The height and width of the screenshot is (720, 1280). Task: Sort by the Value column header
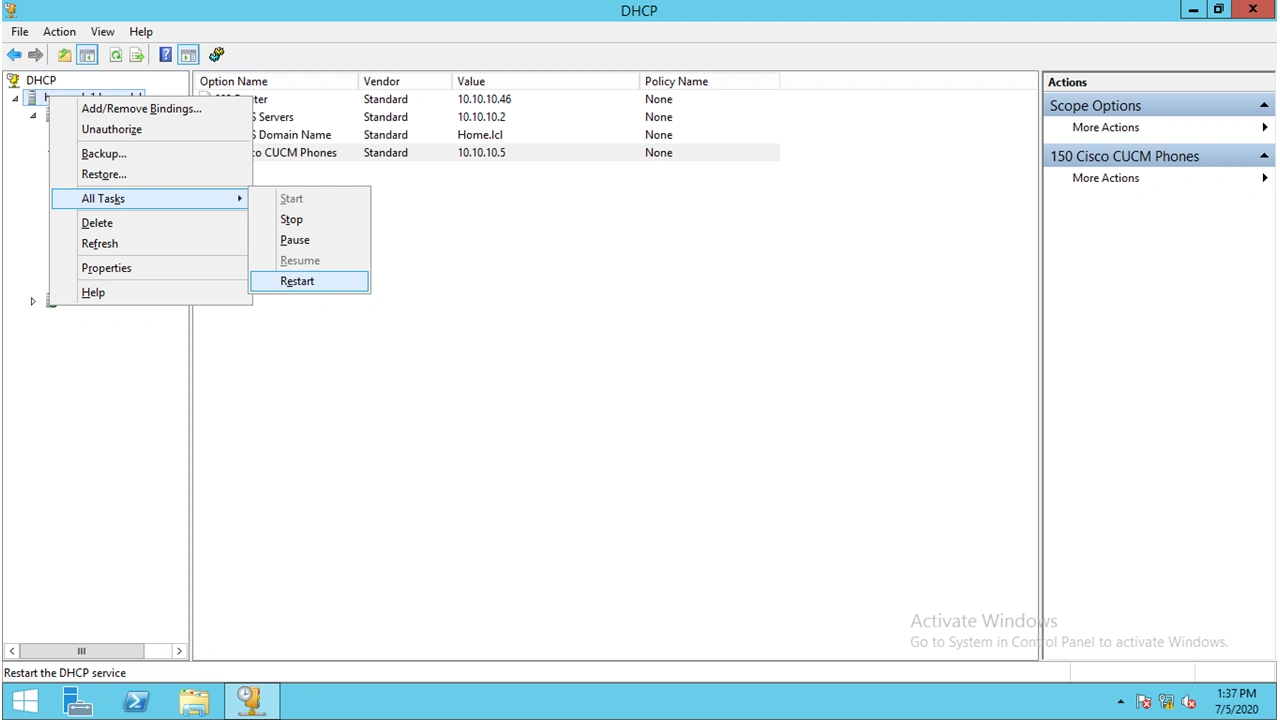(x=546, y=82)
